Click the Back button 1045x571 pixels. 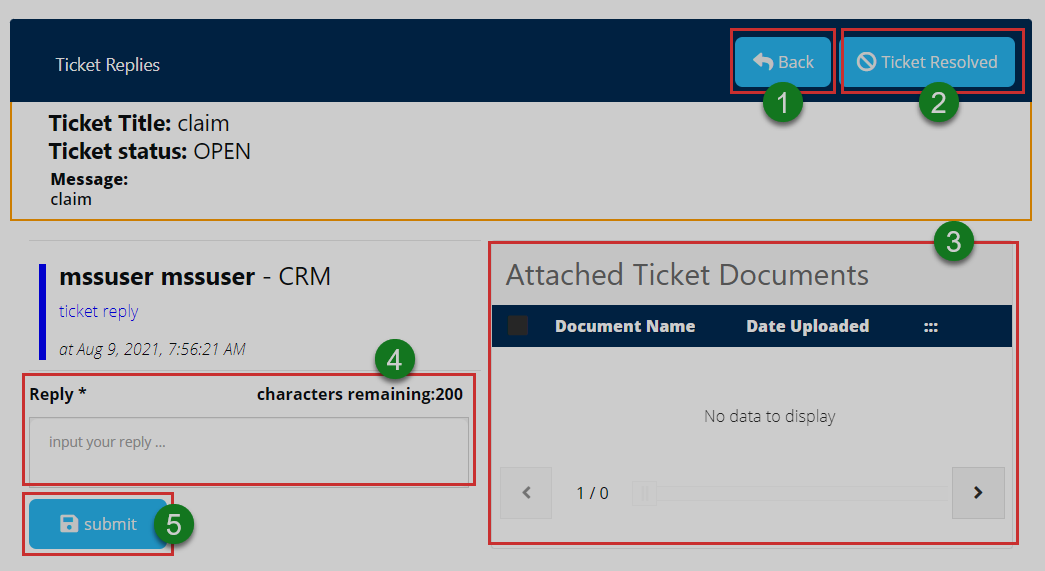point(783,62)
